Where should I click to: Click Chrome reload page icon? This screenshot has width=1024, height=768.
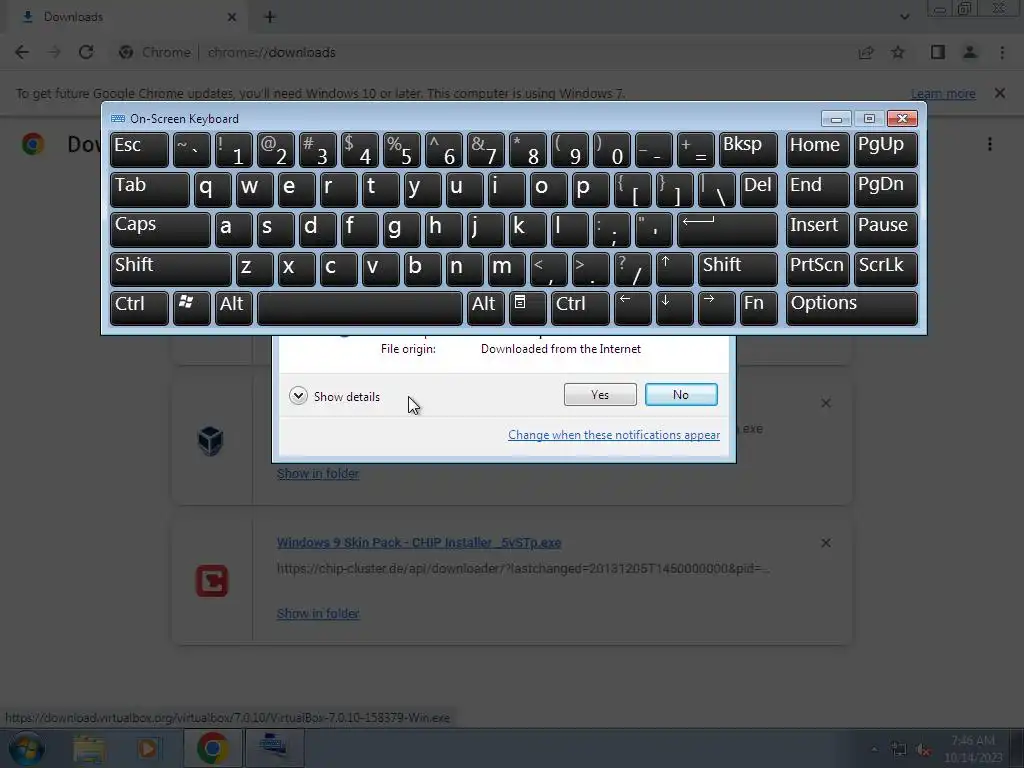click(86, 52)
